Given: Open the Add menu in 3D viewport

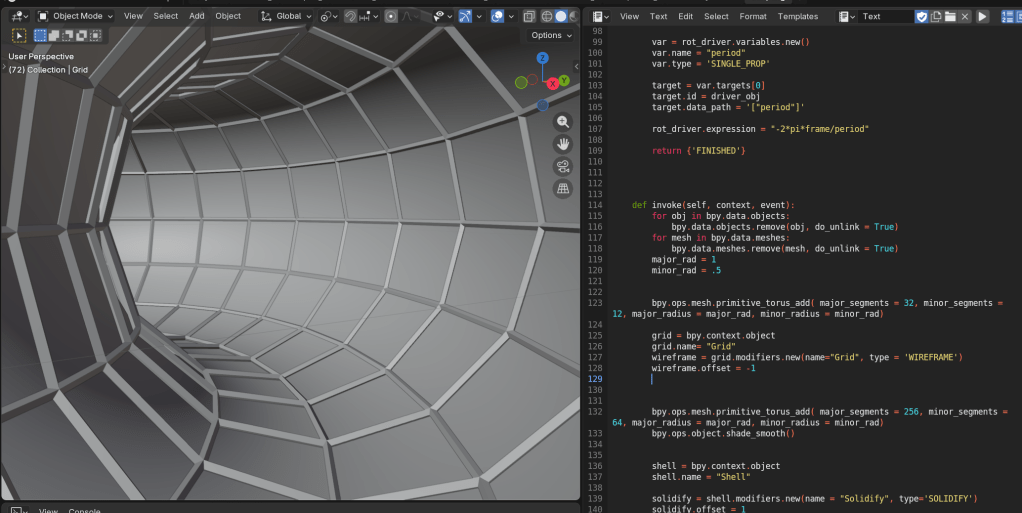Looking at the screenshot, I should click(197, 16).
